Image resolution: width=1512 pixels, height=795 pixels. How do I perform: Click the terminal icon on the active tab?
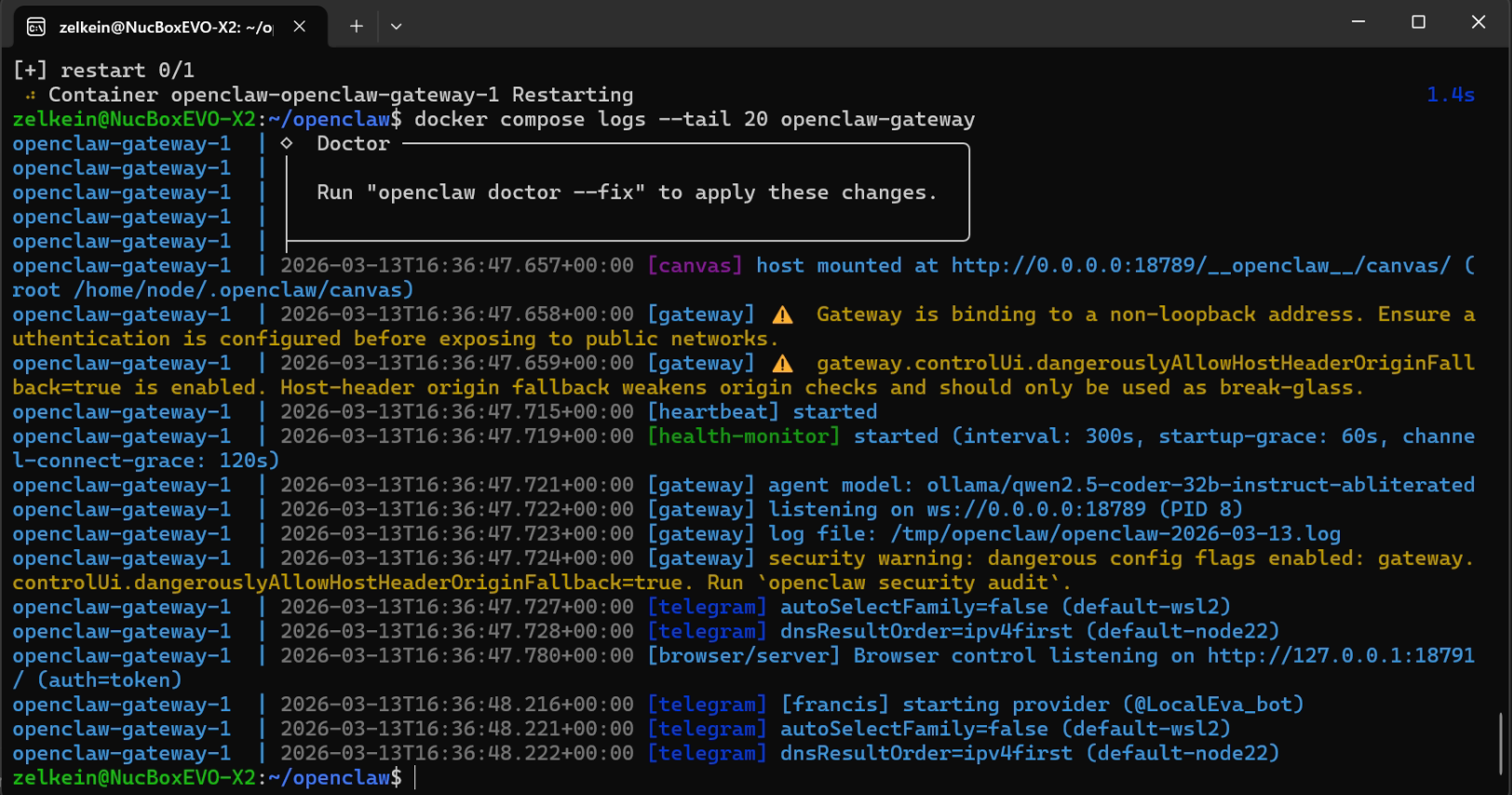tap(36, 27)
